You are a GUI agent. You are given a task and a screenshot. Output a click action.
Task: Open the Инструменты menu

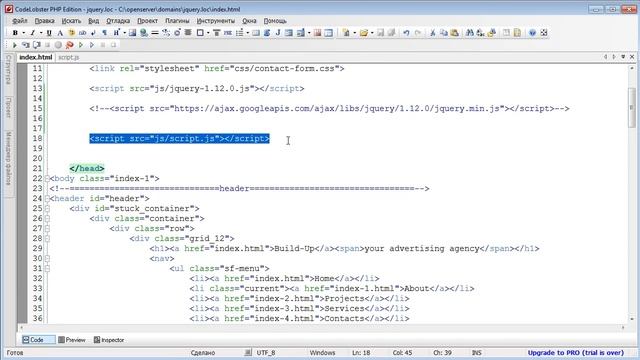[x=216, y=20]
